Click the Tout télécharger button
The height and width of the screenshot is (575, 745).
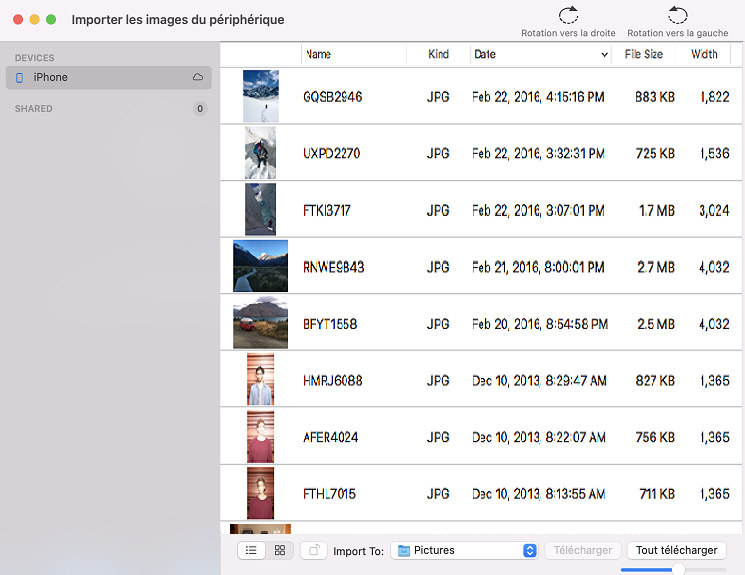click(x=677, y=550)
